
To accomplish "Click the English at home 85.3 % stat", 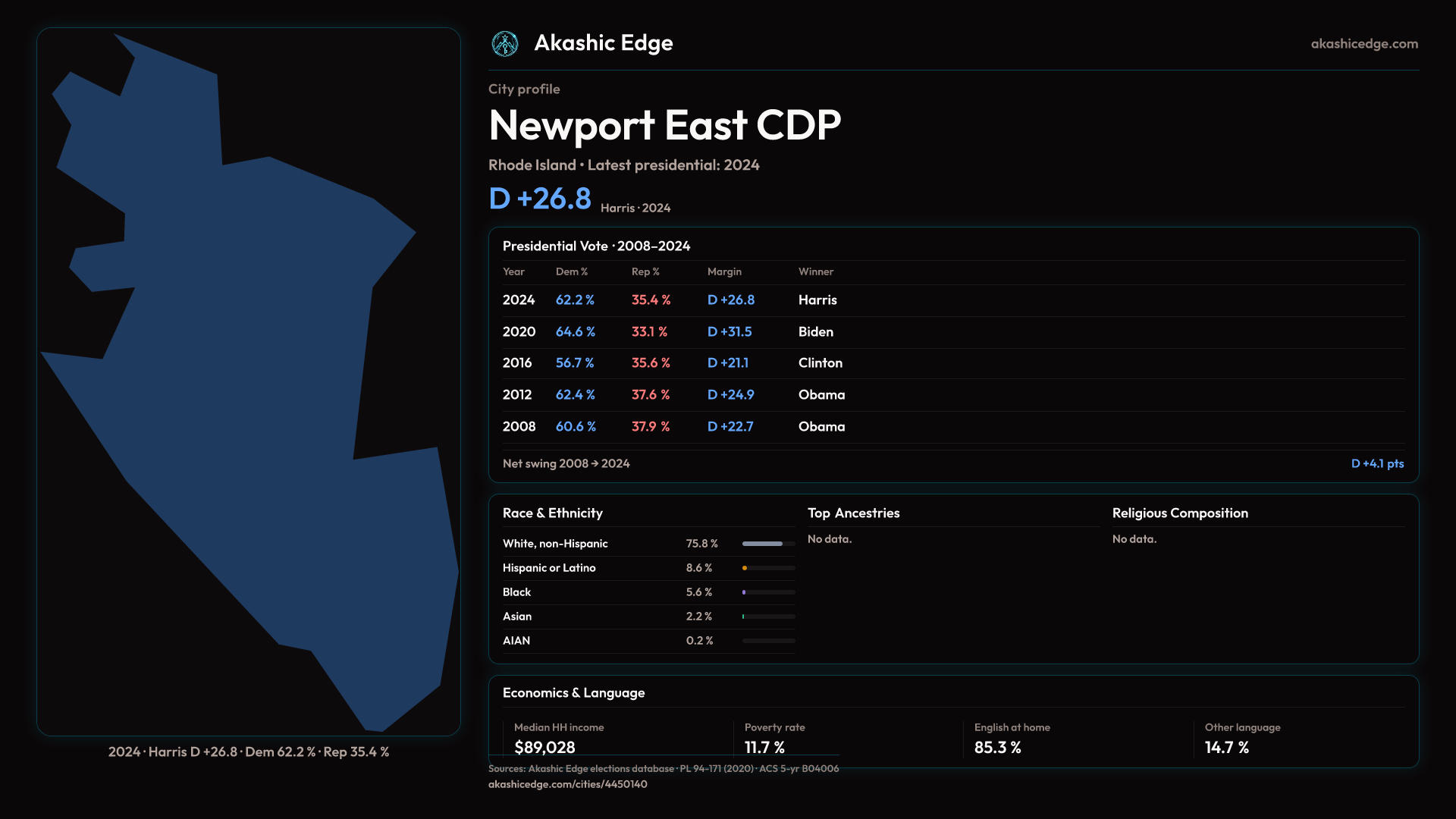I will (x=997, y=748).
